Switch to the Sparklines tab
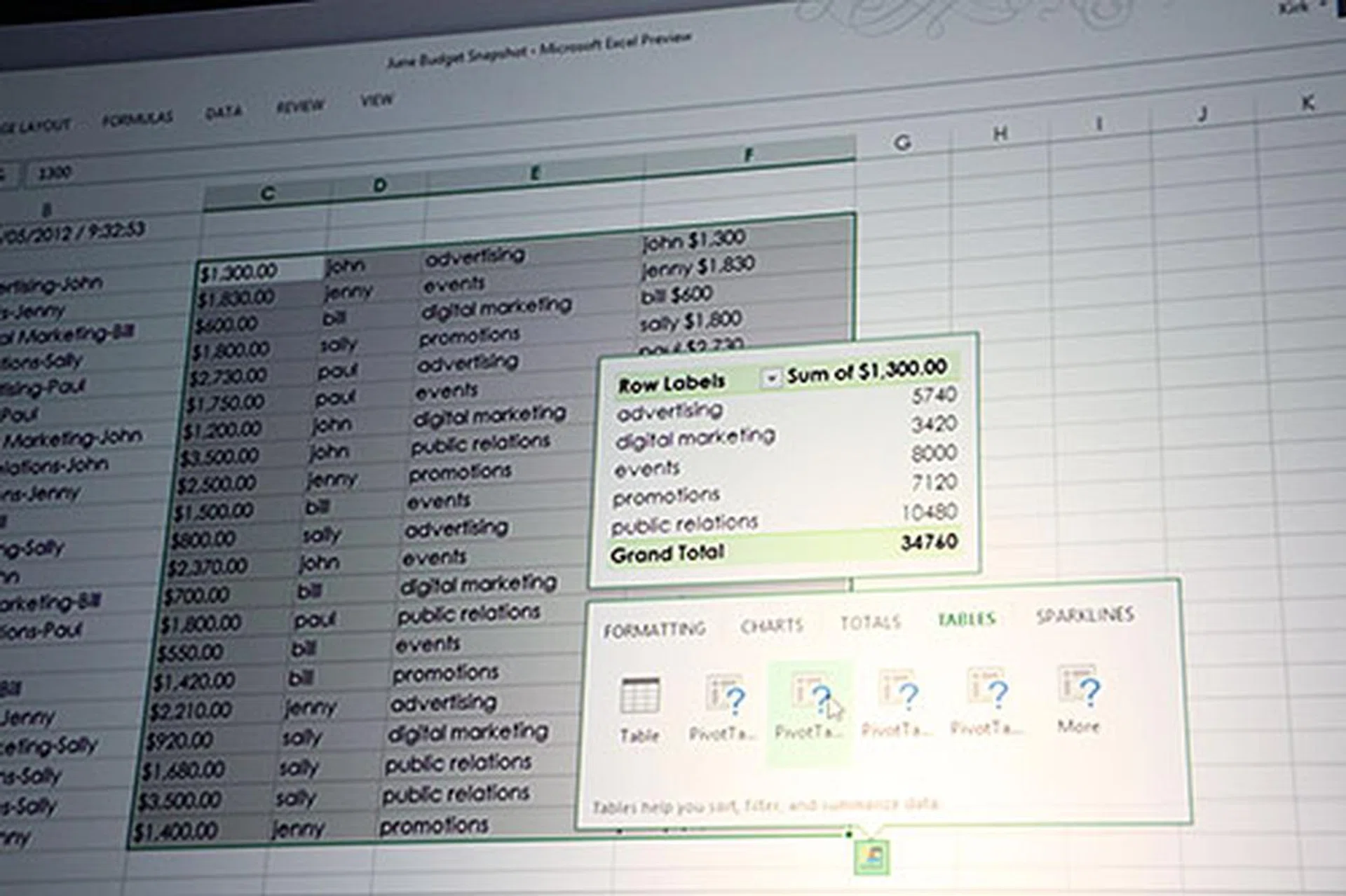 (1085, 616)
